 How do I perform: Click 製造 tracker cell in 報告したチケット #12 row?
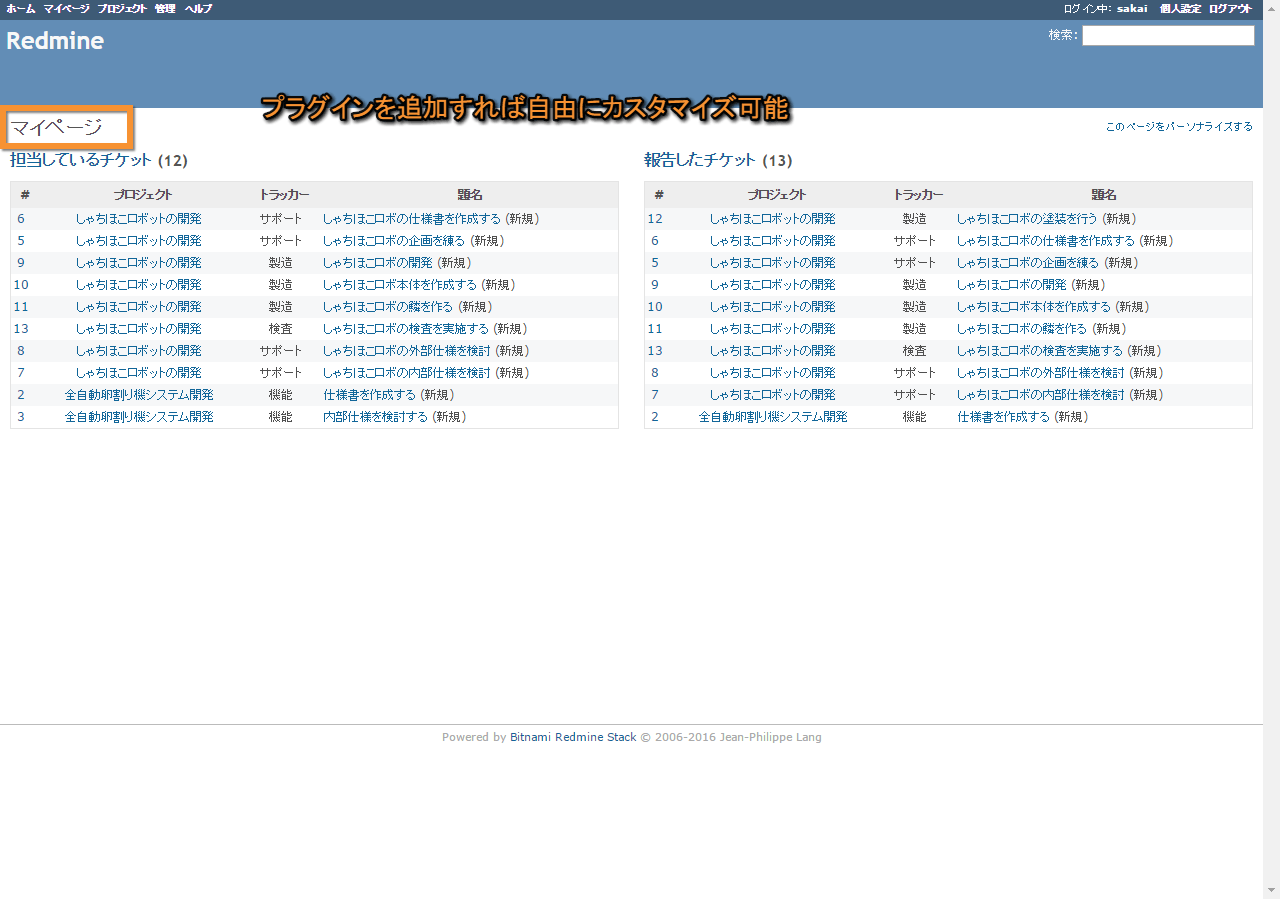point(914,219)
